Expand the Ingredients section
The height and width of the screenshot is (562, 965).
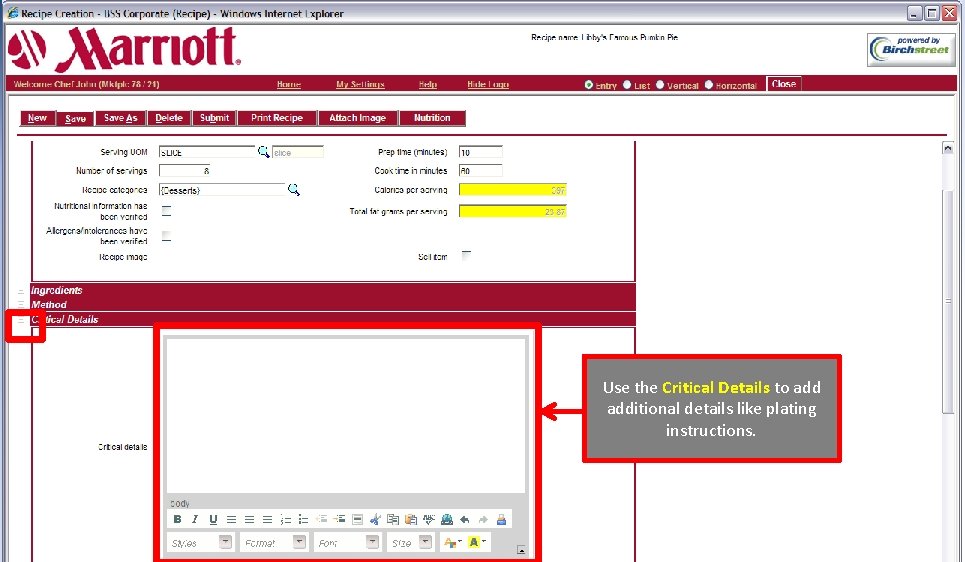coord(21,291)
